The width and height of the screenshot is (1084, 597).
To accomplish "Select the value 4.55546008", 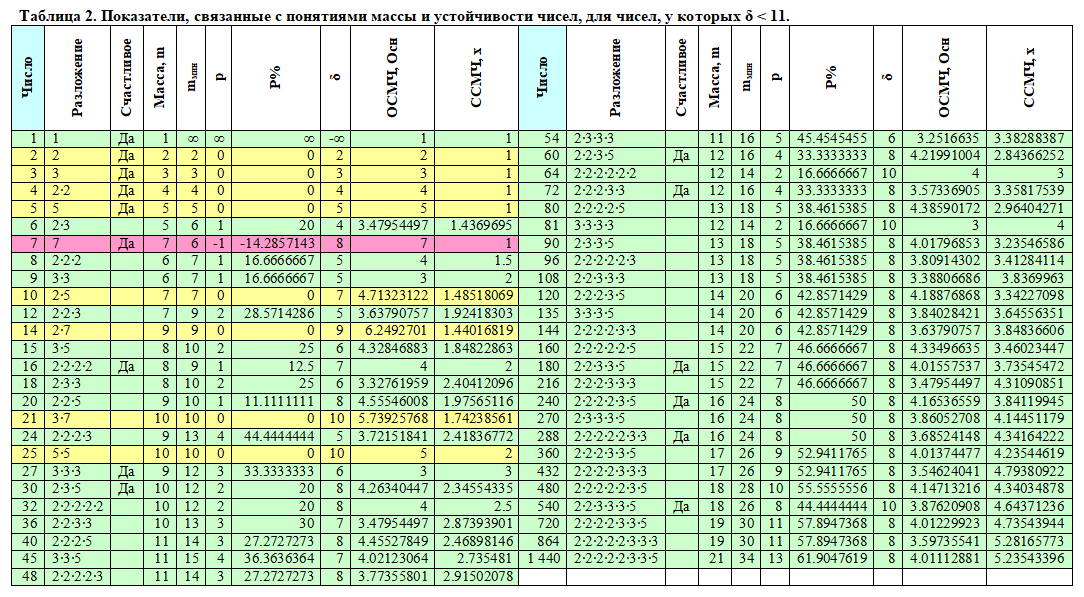I will coord(393,401).
